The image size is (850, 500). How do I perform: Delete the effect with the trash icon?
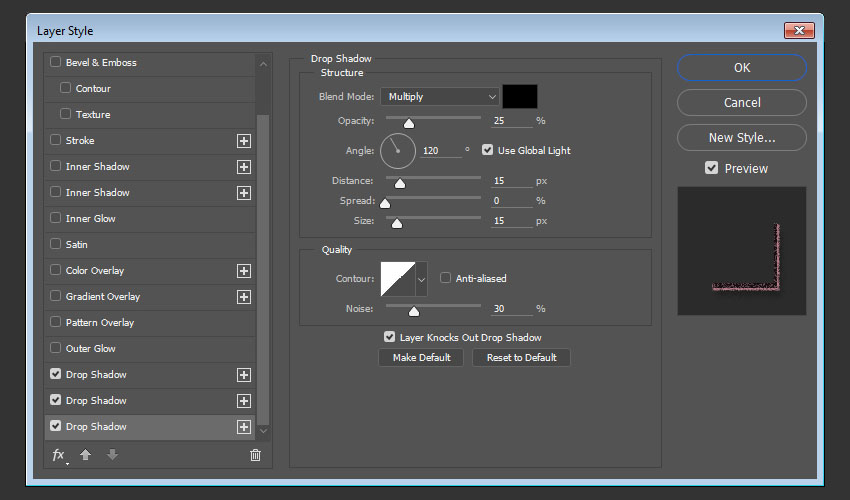(x=255, y=455)
